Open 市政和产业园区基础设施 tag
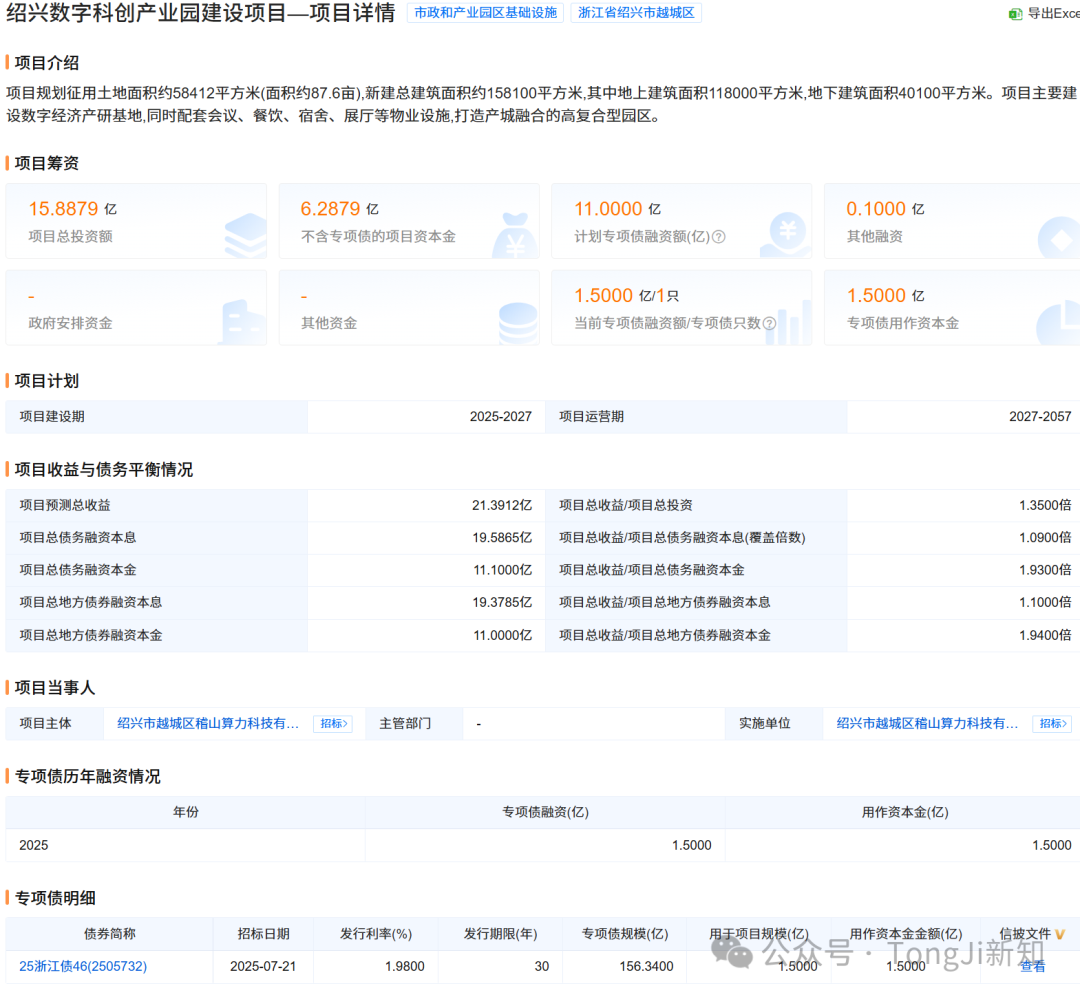This screenshot has width=1080, height=997. [x=486, y=13]
